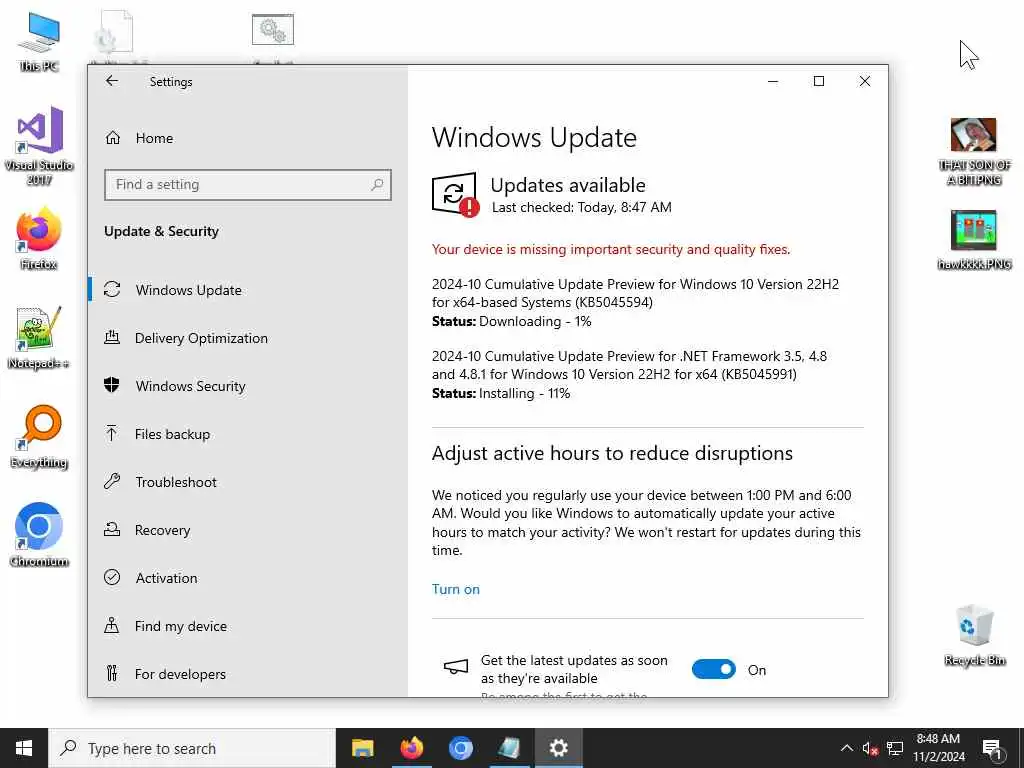Focus the Find a setting search box

248,185
